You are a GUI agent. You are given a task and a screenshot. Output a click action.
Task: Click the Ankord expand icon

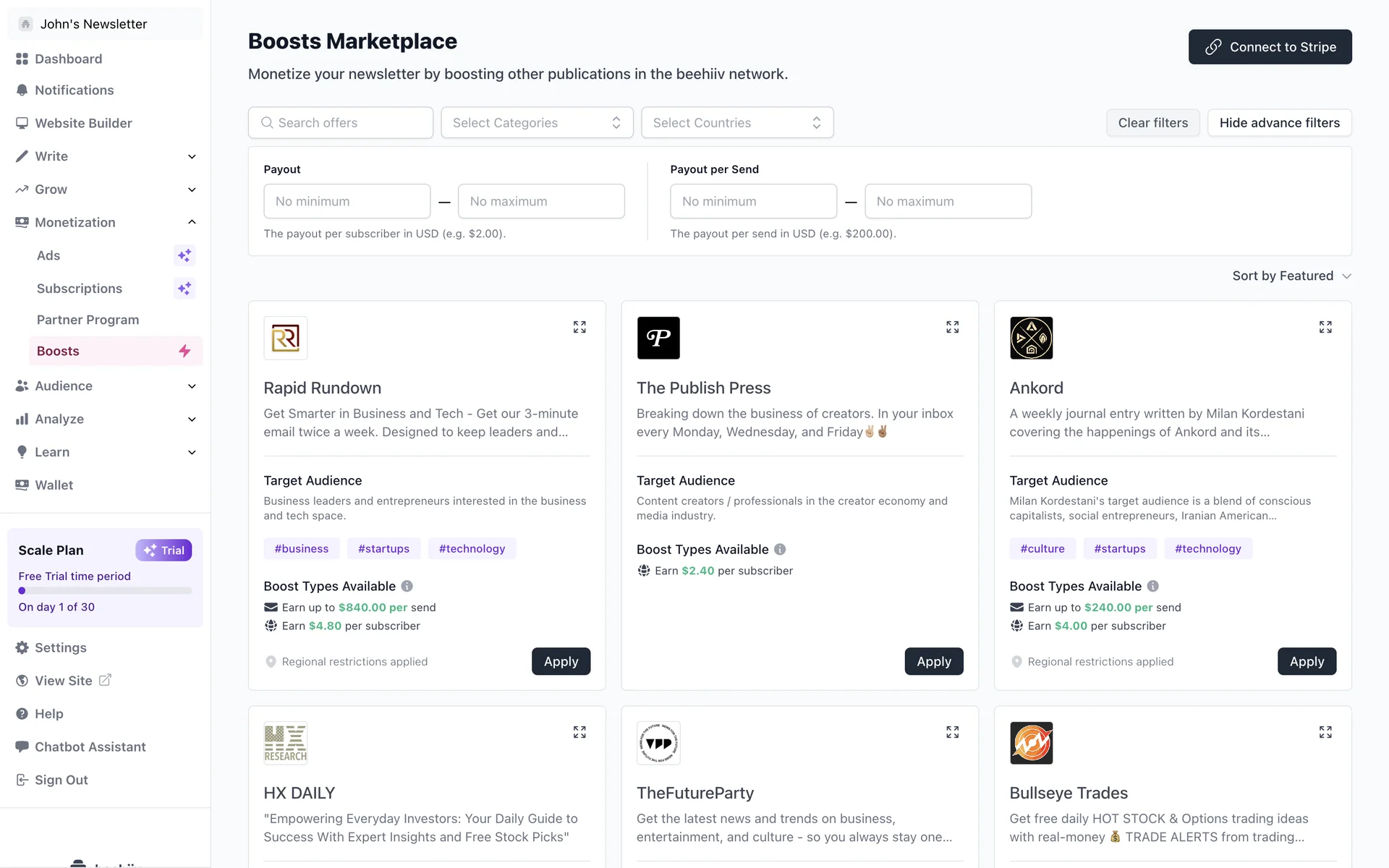(x=1325, y=327)
